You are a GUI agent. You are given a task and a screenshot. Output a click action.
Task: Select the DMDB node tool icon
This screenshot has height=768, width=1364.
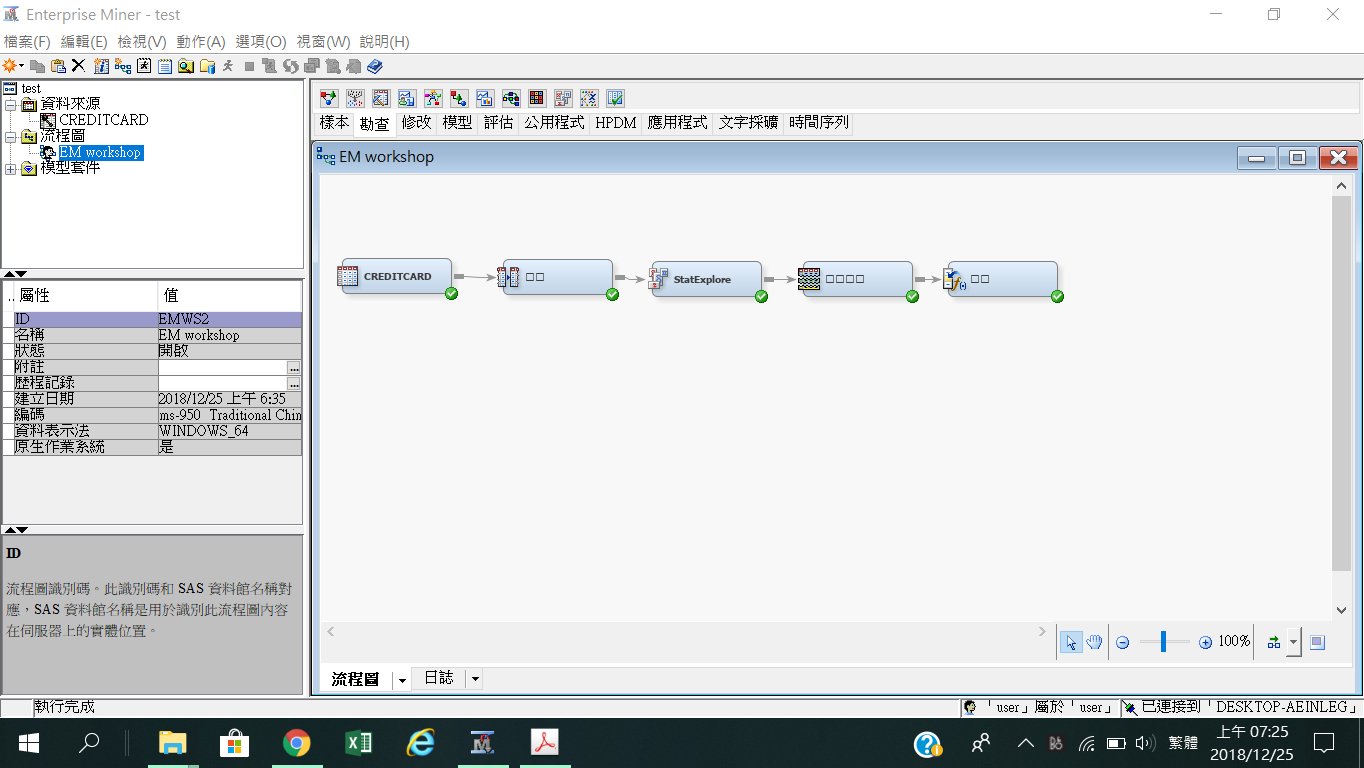pyautogui.click(x=381, y=98)
